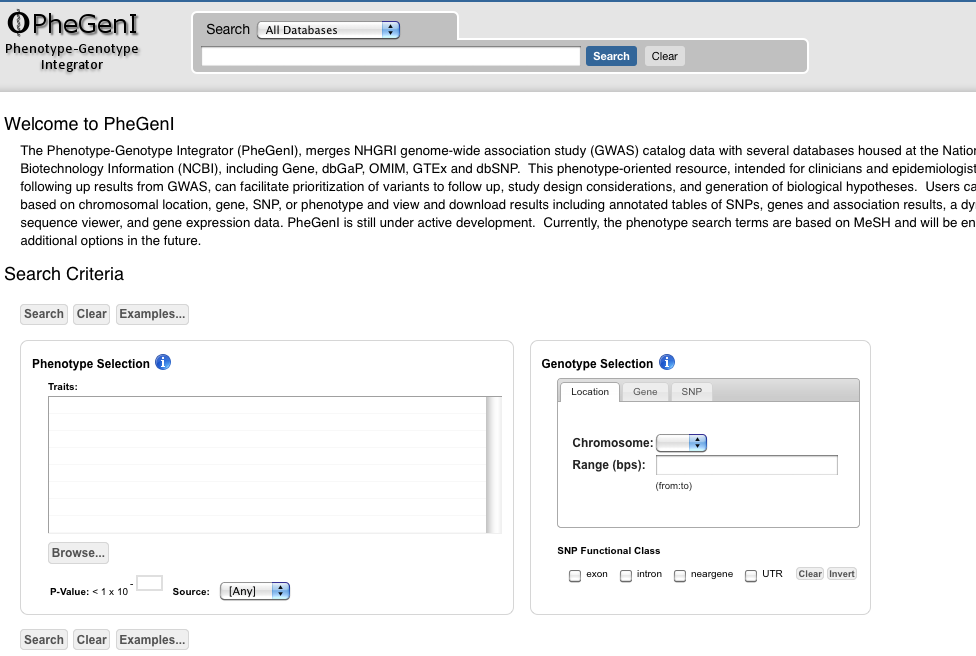Click the PheGenI logo
976x656 pixels.
coord(72,24)
